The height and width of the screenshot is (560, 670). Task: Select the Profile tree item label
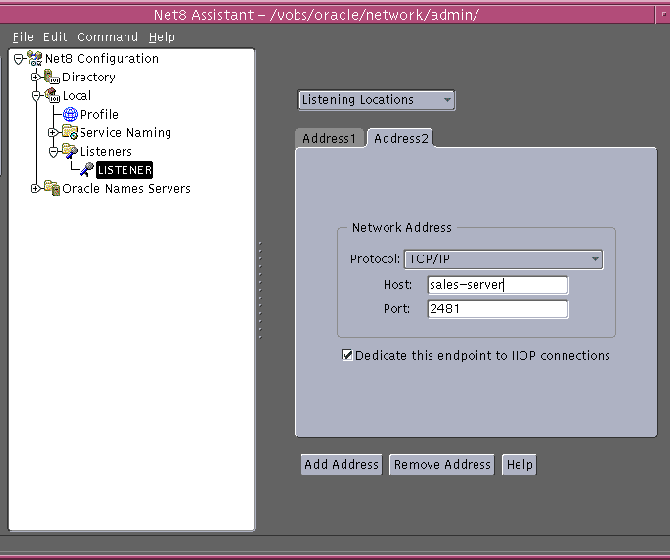pyautogui.click(x=99, y=114)
